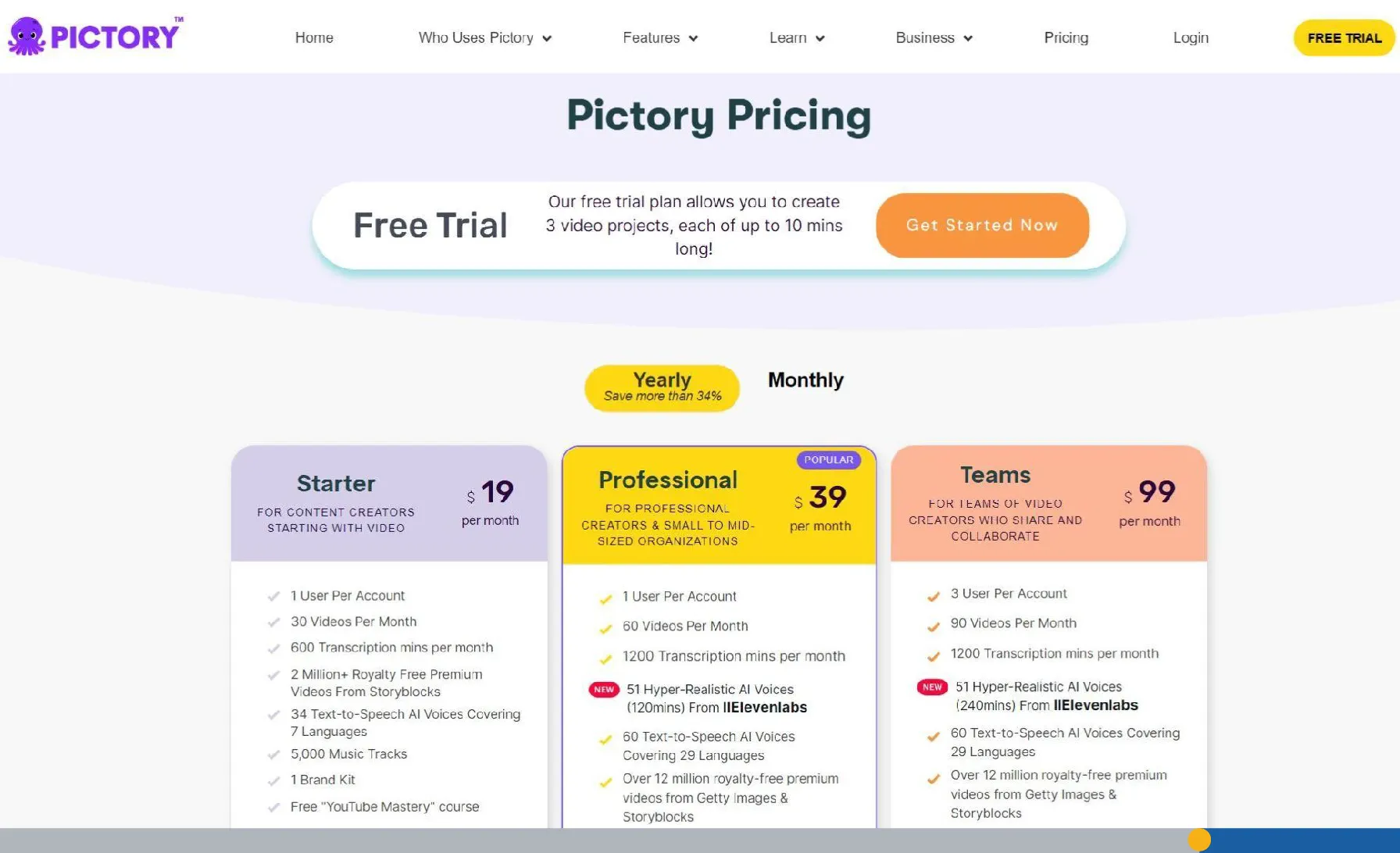Click the NEW badge in Professional plan
This screenshot has height=853, width=1400.
pos(604,690)
